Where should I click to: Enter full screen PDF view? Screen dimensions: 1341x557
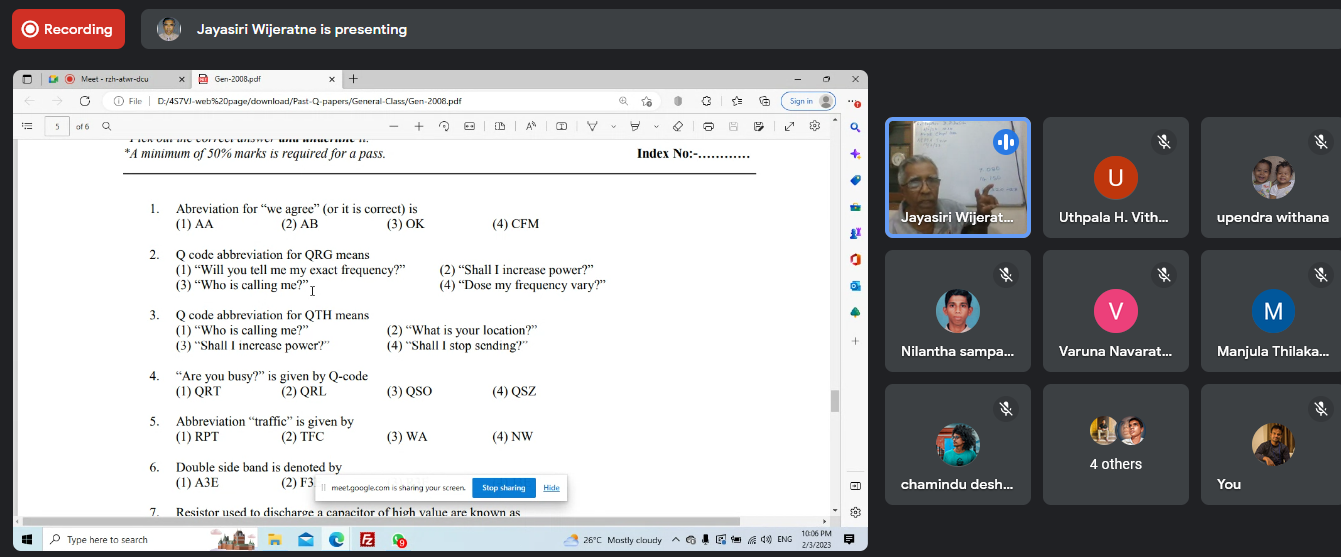[789, 126]
